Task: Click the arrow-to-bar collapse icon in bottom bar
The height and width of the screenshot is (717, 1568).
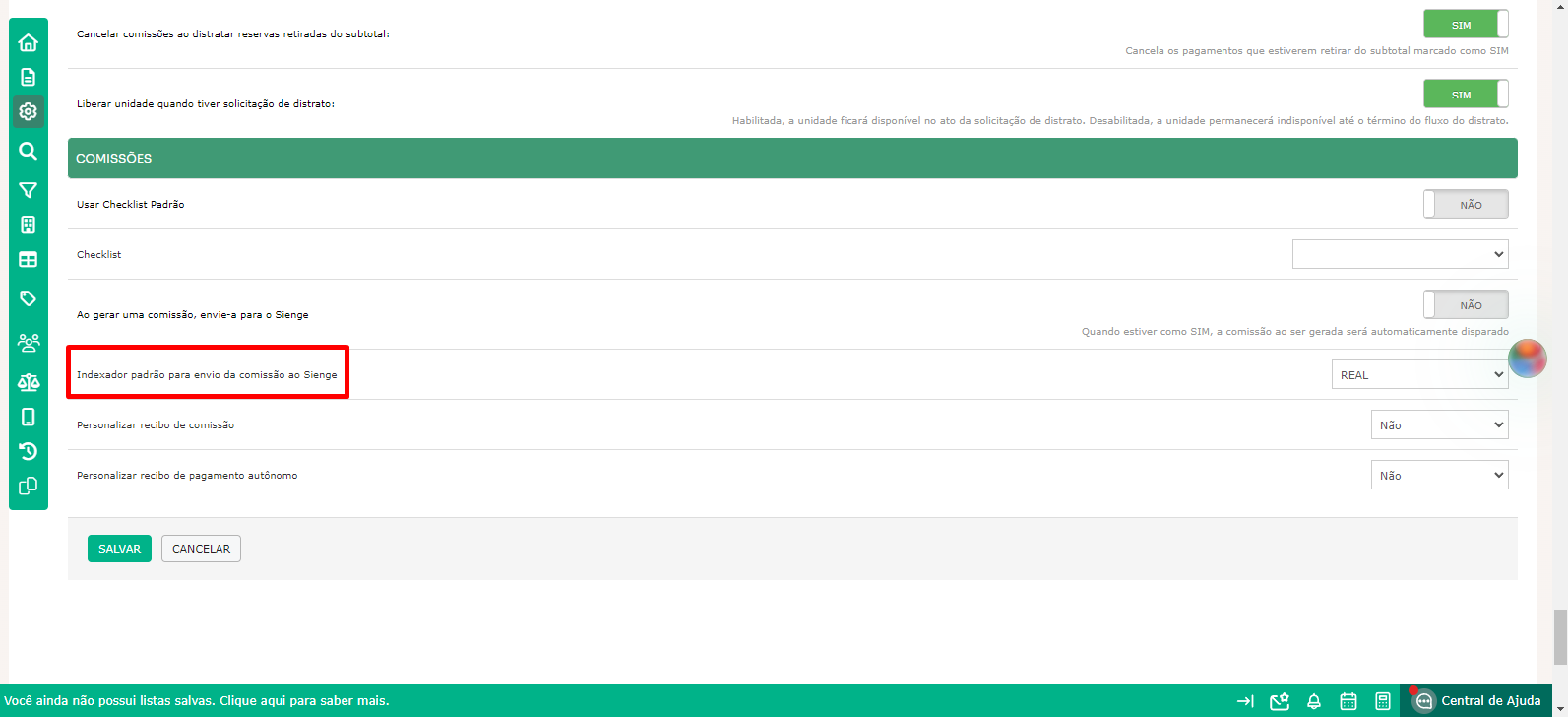Action: pyautogui.click(x=1245, y=701)
